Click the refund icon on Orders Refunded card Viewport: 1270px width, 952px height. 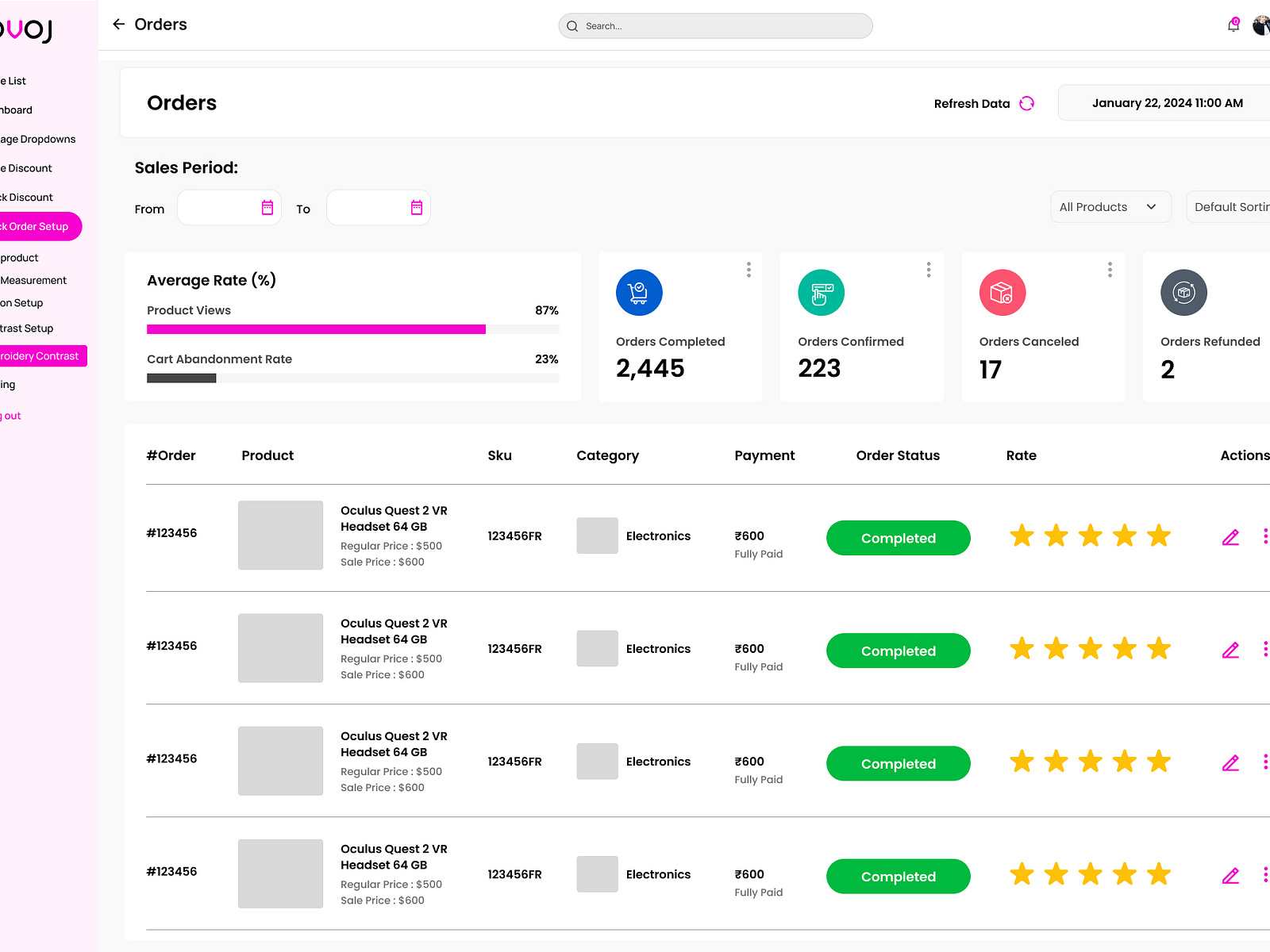1183,292
